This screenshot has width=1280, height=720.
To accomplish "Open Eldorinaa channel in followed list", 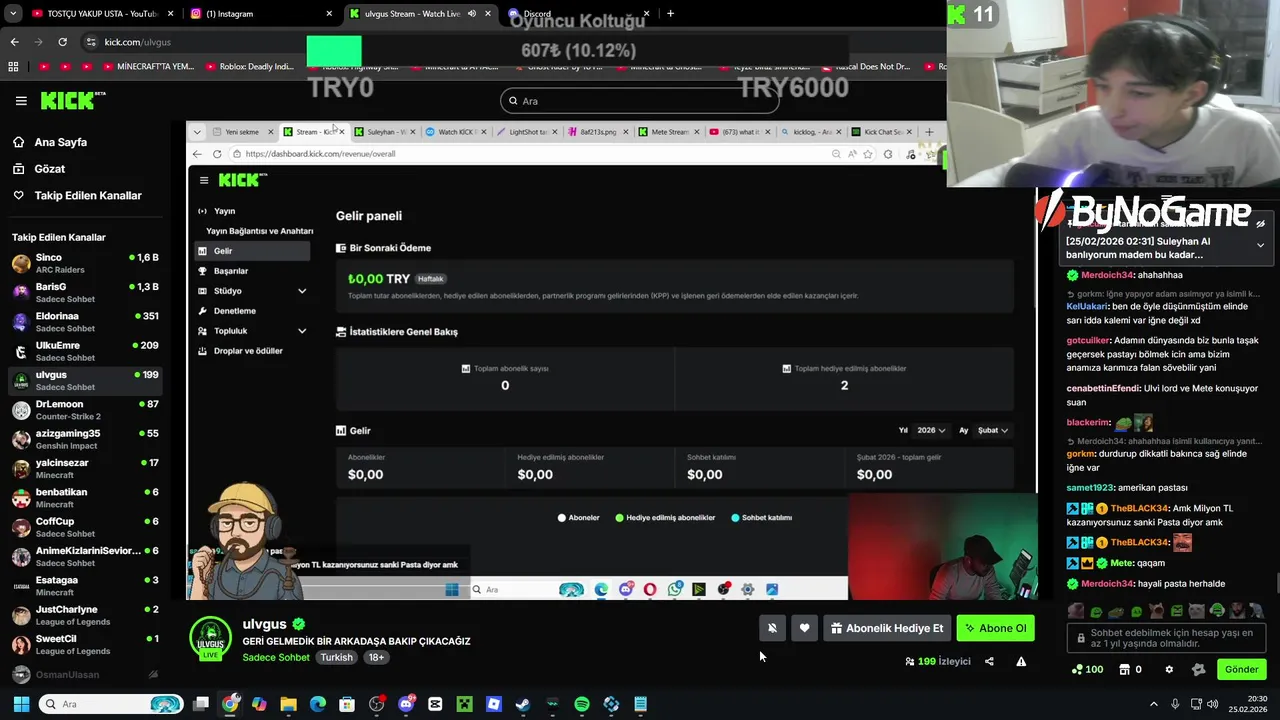I will point(85,322).
